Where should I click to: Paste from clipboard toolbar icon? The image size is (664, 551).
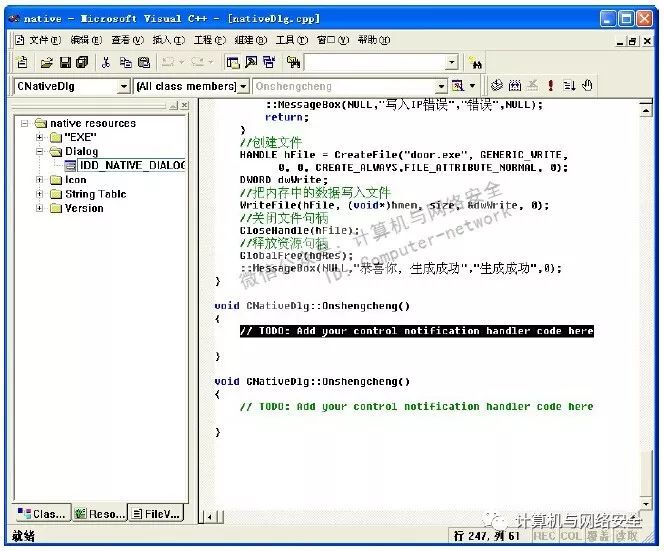tap(144, 63)
